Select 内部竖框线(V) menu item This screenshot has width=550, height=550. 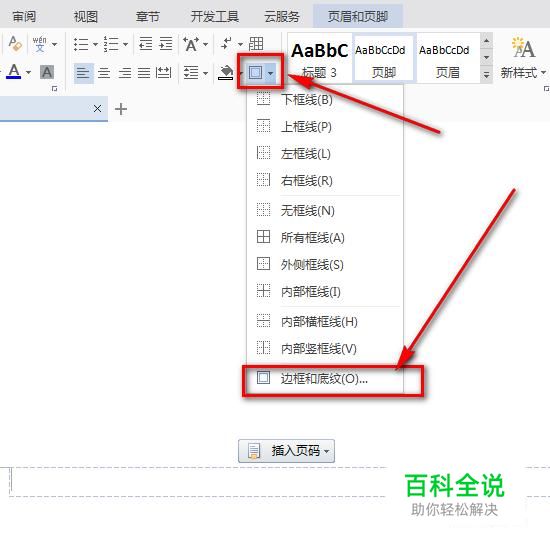325,348
